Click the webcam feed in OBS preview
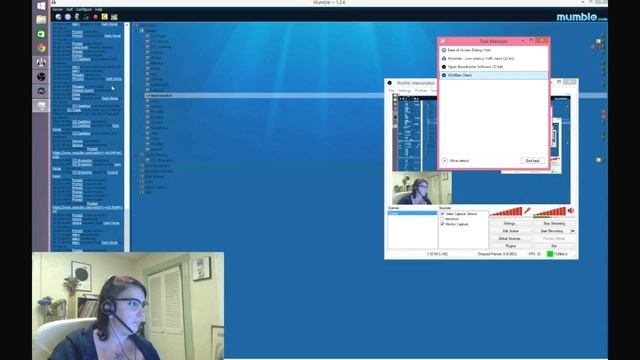Viewport: 640px width, 360px height. point(422,188)
